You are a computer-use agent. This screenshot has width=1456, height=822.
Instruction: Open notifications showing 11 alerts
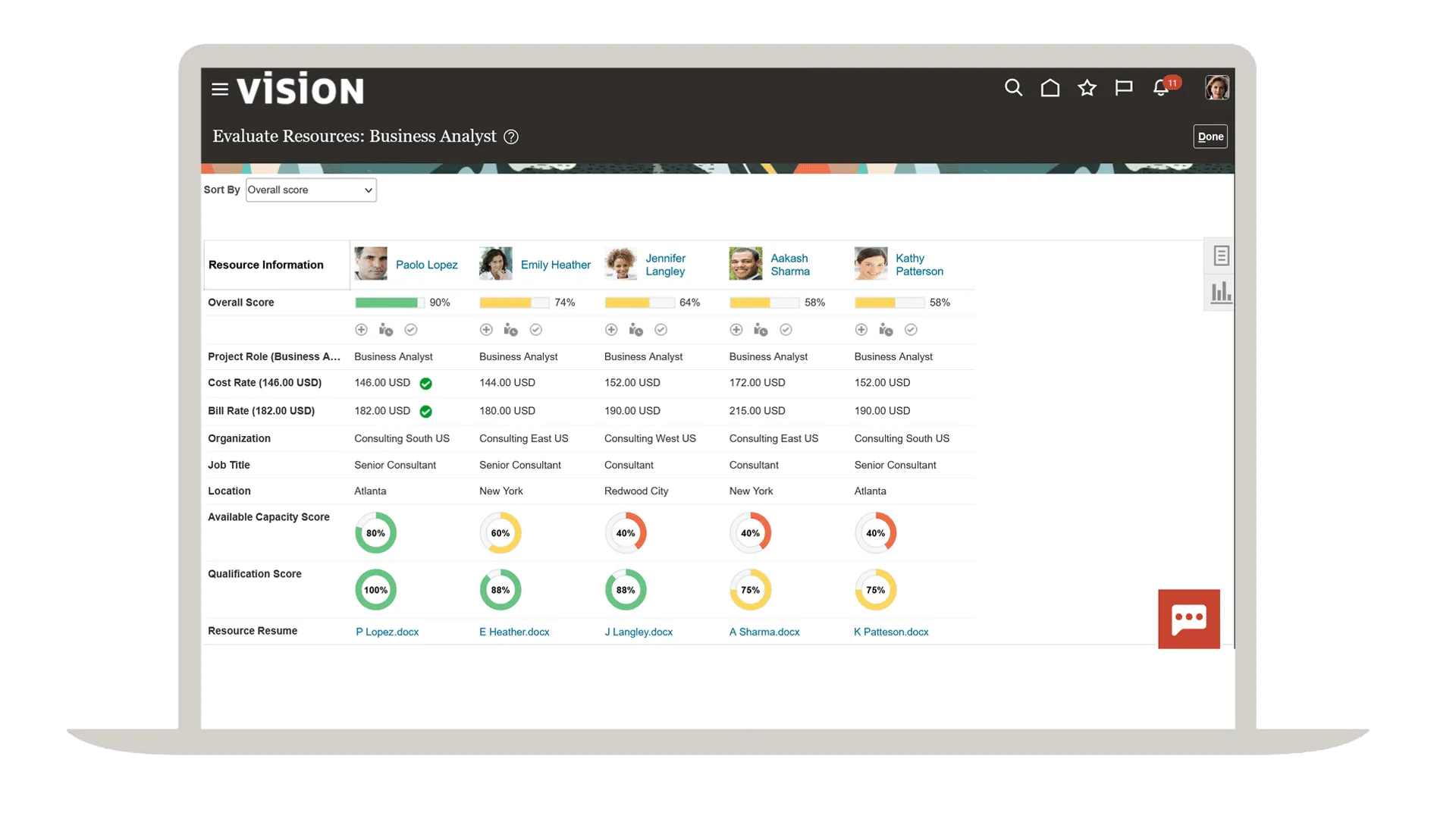click(1161, 89)
